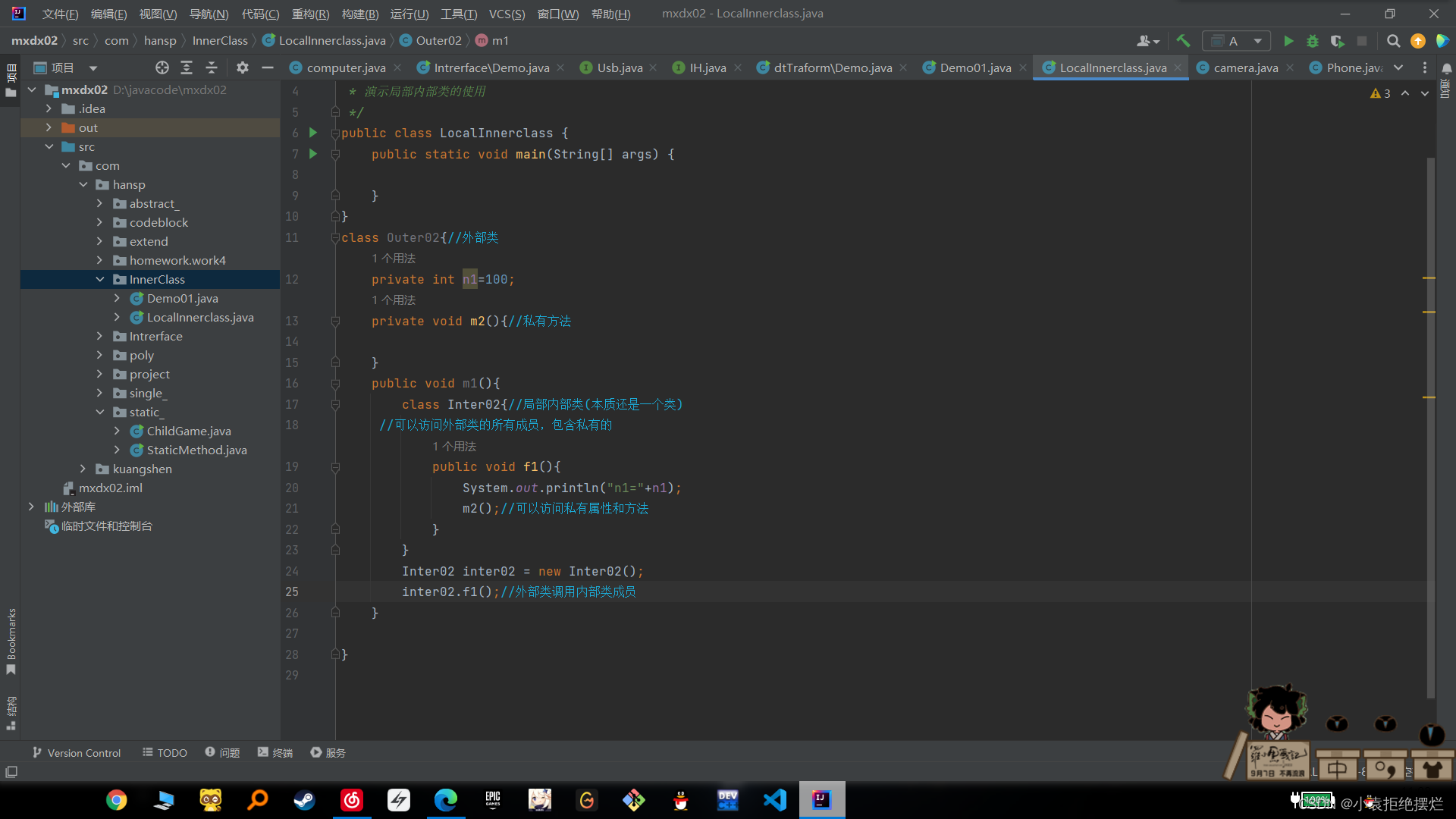Click first yellow warning stripe marker
The image size is (1456, 819).
click(x=1429, y=278)
